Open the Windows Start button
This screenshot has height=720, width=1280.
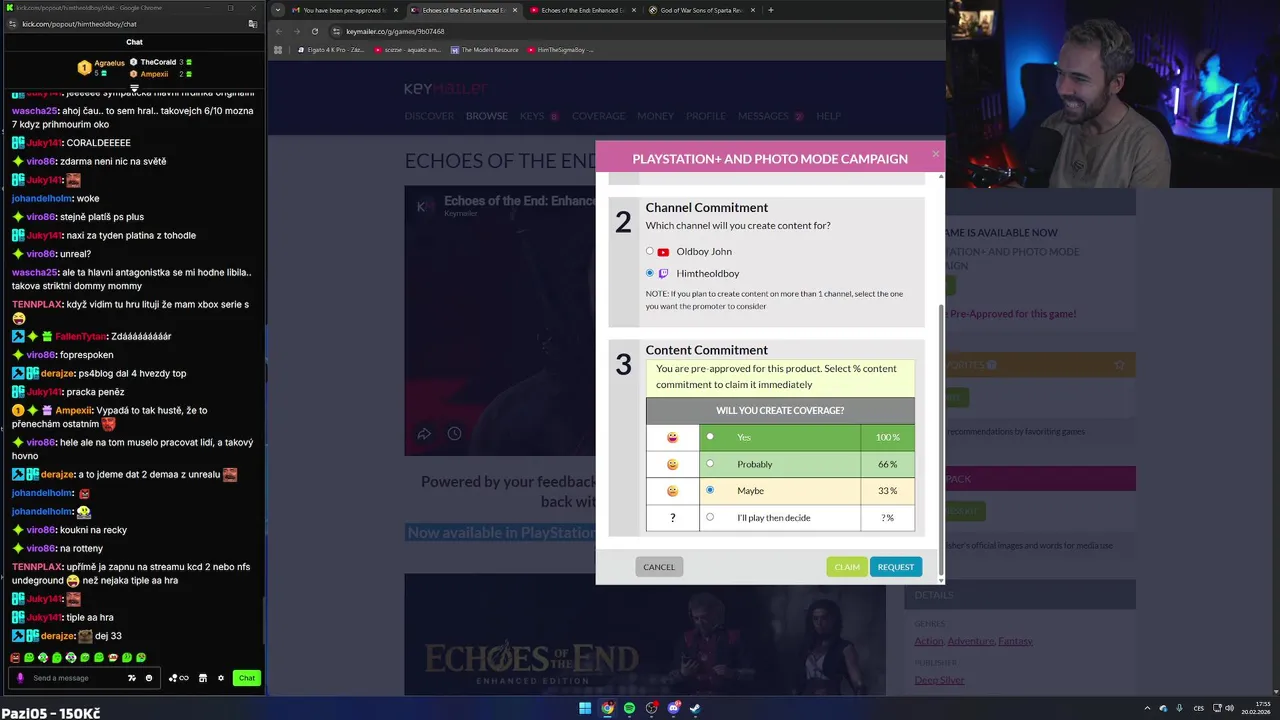(585, 708)
